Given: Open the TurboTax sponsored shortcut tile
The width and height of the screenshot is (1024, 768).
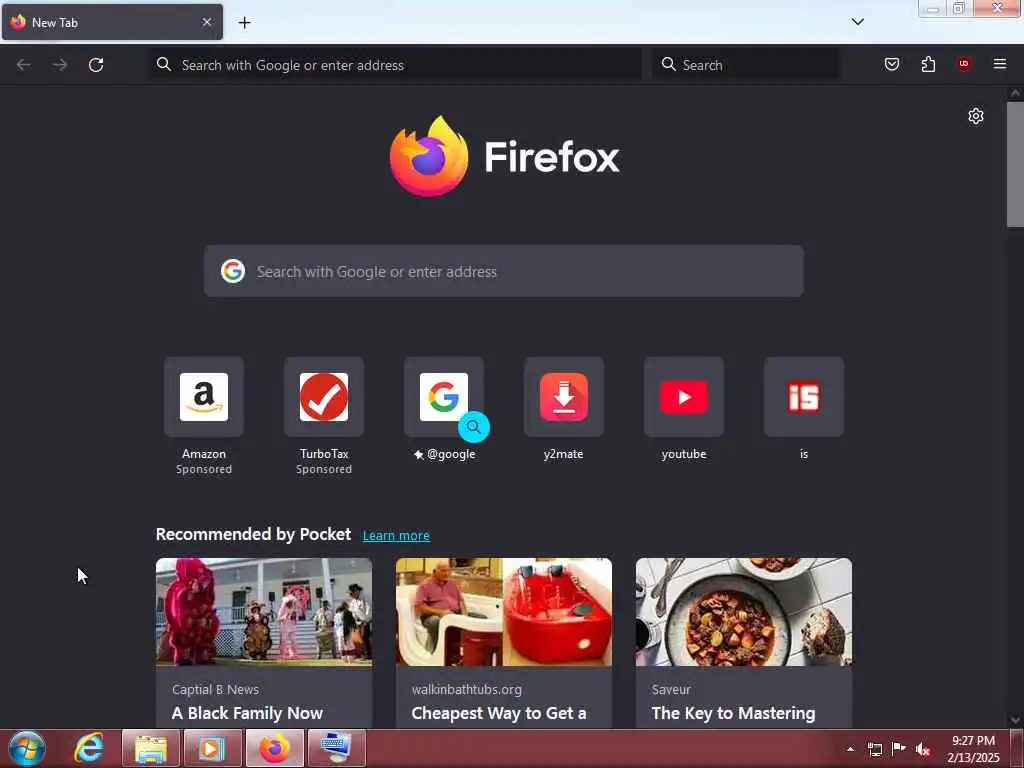Looking at the screenshot, I should (324, 397).
